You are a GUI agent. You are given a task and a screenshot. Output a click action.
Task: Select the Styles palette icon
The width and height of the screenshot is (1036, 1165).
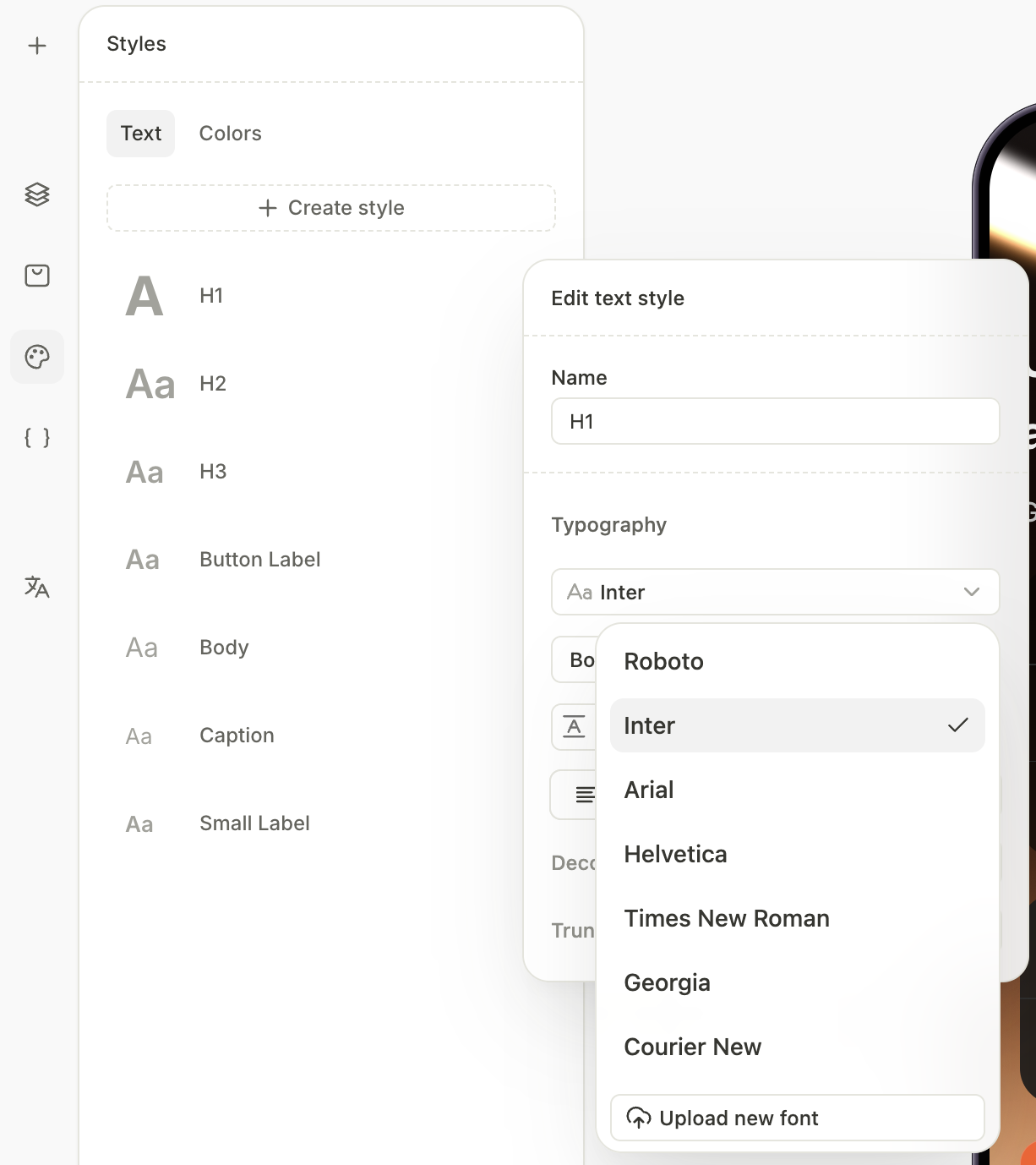click(37, 357)
